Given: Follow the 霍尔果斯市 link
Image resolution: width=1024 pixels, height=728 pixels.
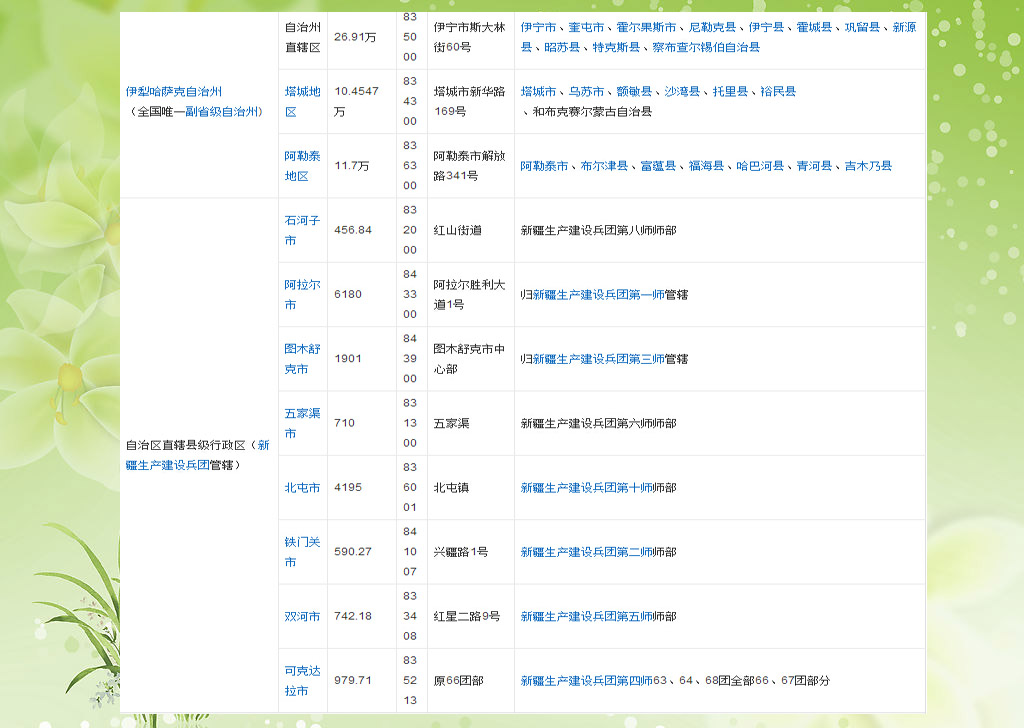Looking at the screenshot, I should (x=646, y=27).
